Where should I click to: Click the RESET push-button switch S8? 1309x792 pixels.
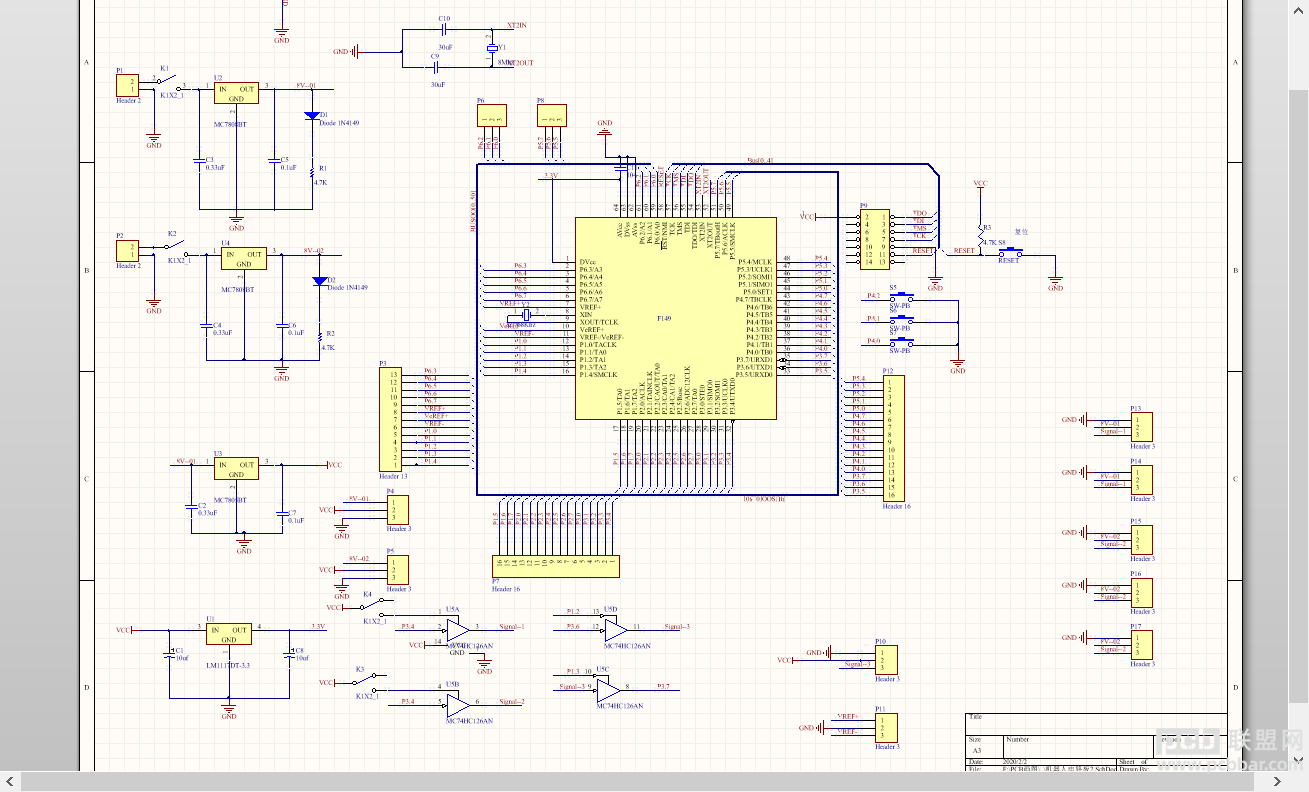click(1012, 252)
